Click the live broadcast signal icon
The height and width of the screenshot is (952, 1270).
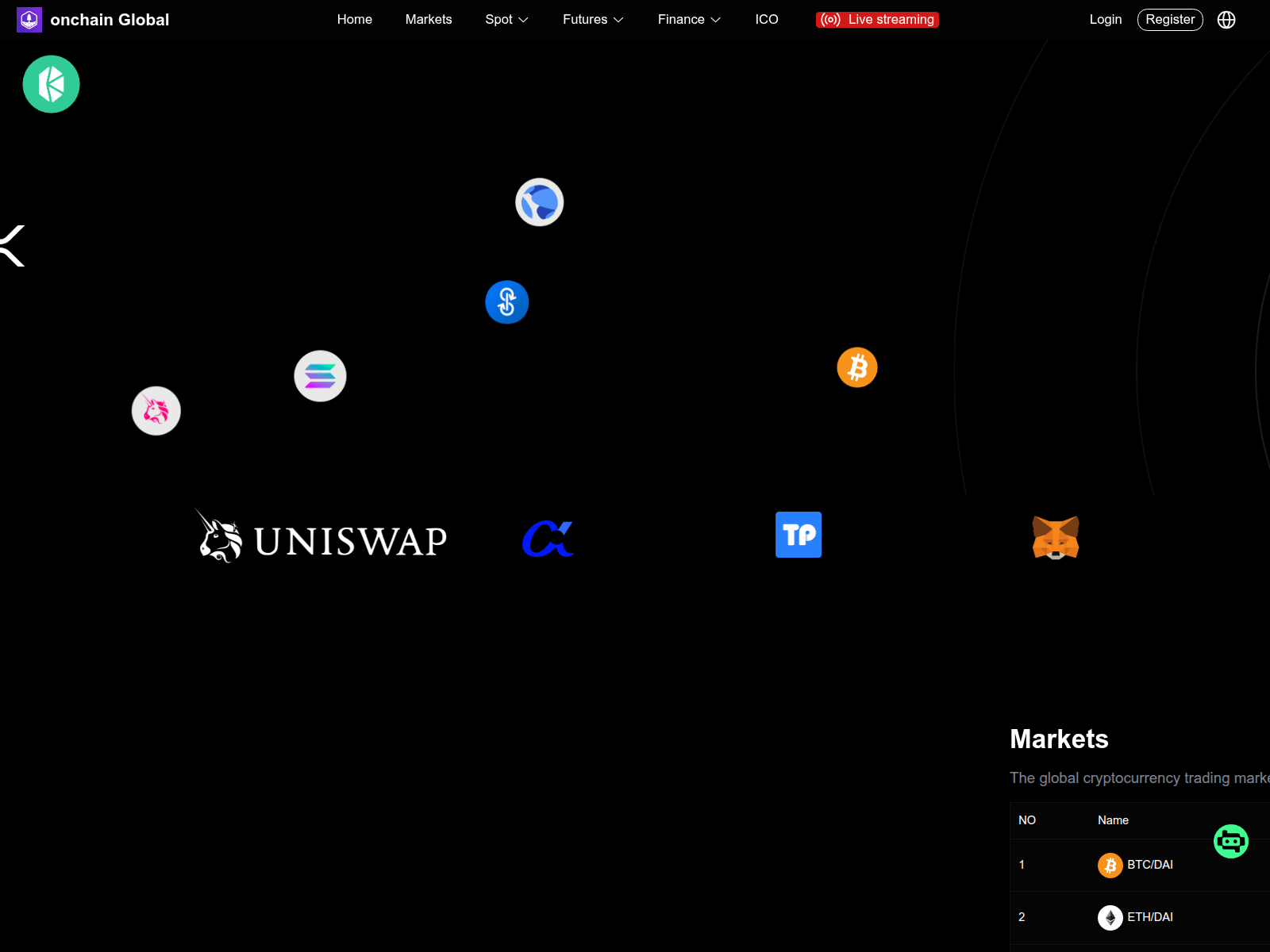[x=831, y=20]
